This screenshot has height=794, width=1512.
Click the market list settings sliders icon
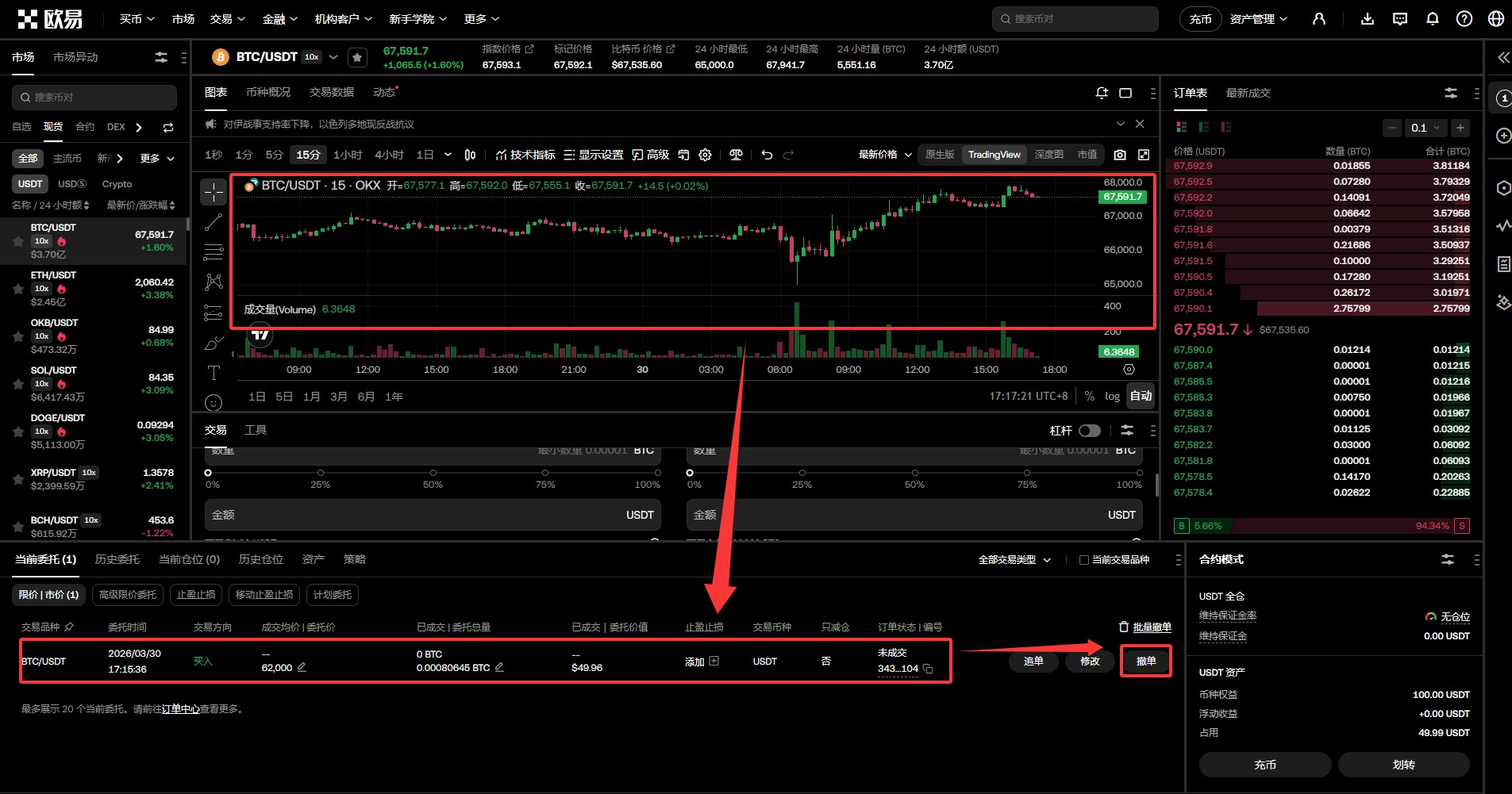161,57
